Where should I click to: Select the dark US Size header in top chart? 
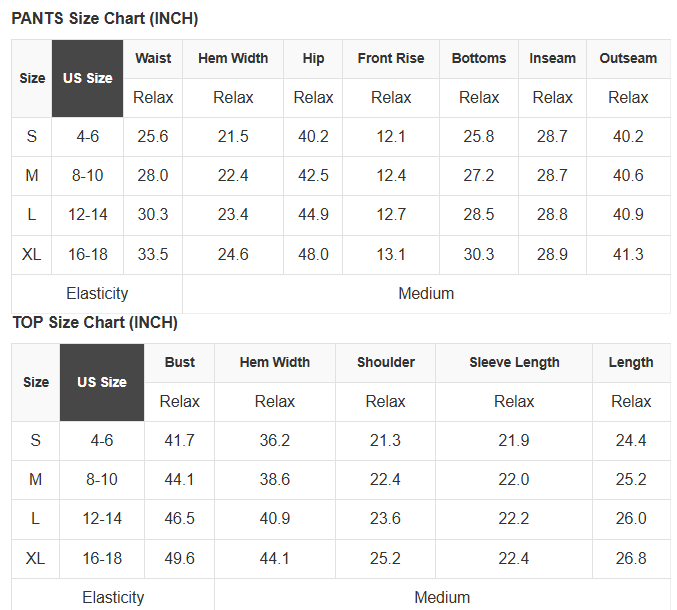[102, 382]
